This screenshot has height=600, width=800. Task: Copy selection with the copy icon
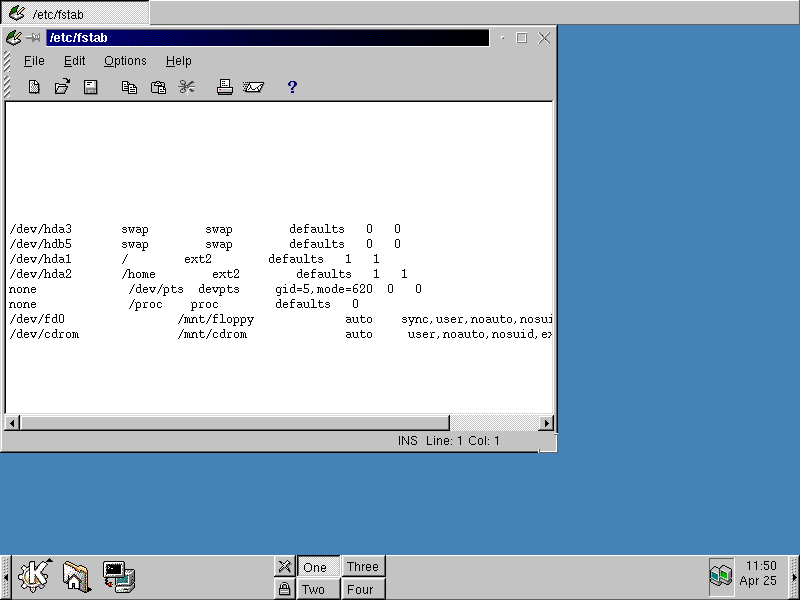click(x=129, y=87)
